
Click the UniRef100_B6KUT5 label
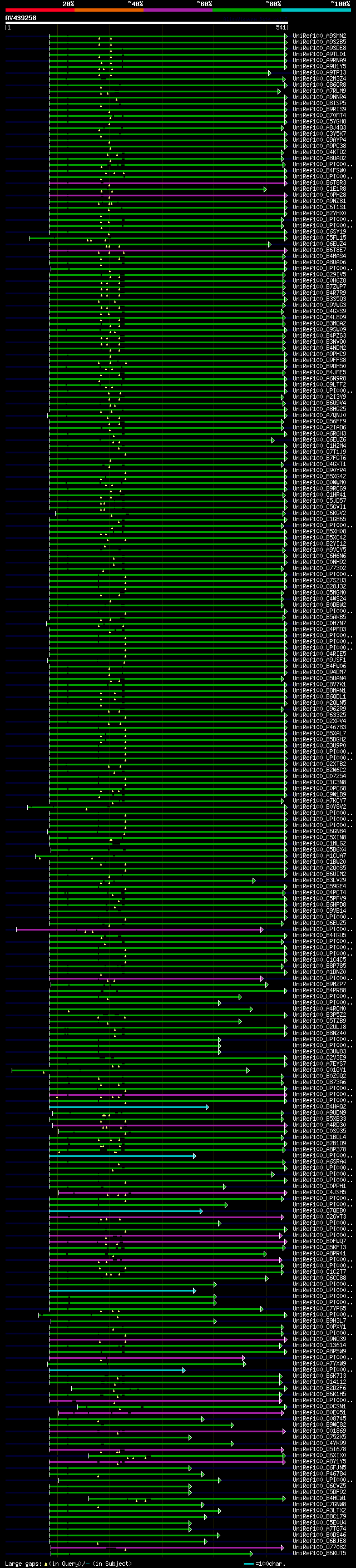(319, 1554)
